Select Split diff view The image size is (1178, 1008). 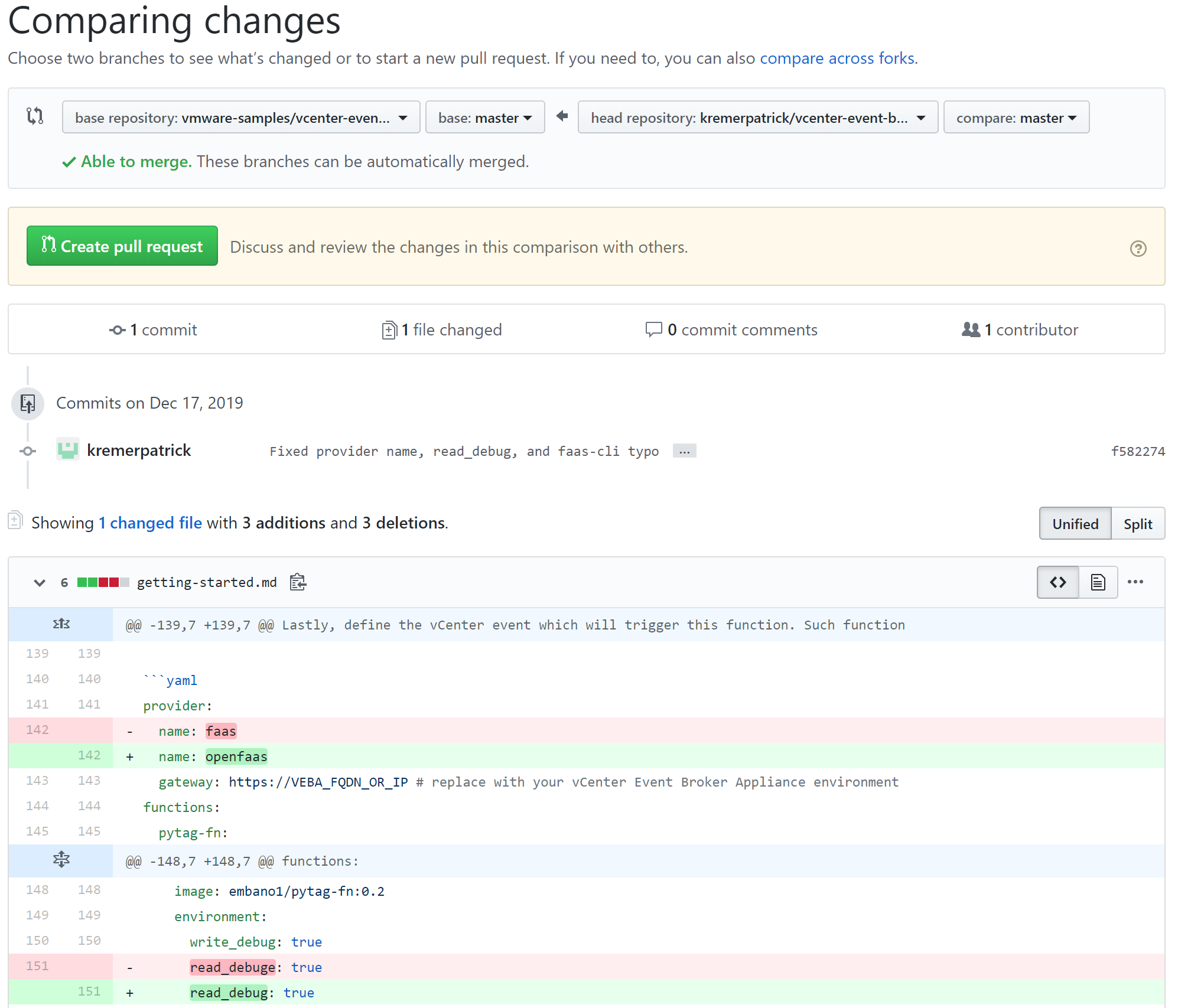(x=1137, y=524)
